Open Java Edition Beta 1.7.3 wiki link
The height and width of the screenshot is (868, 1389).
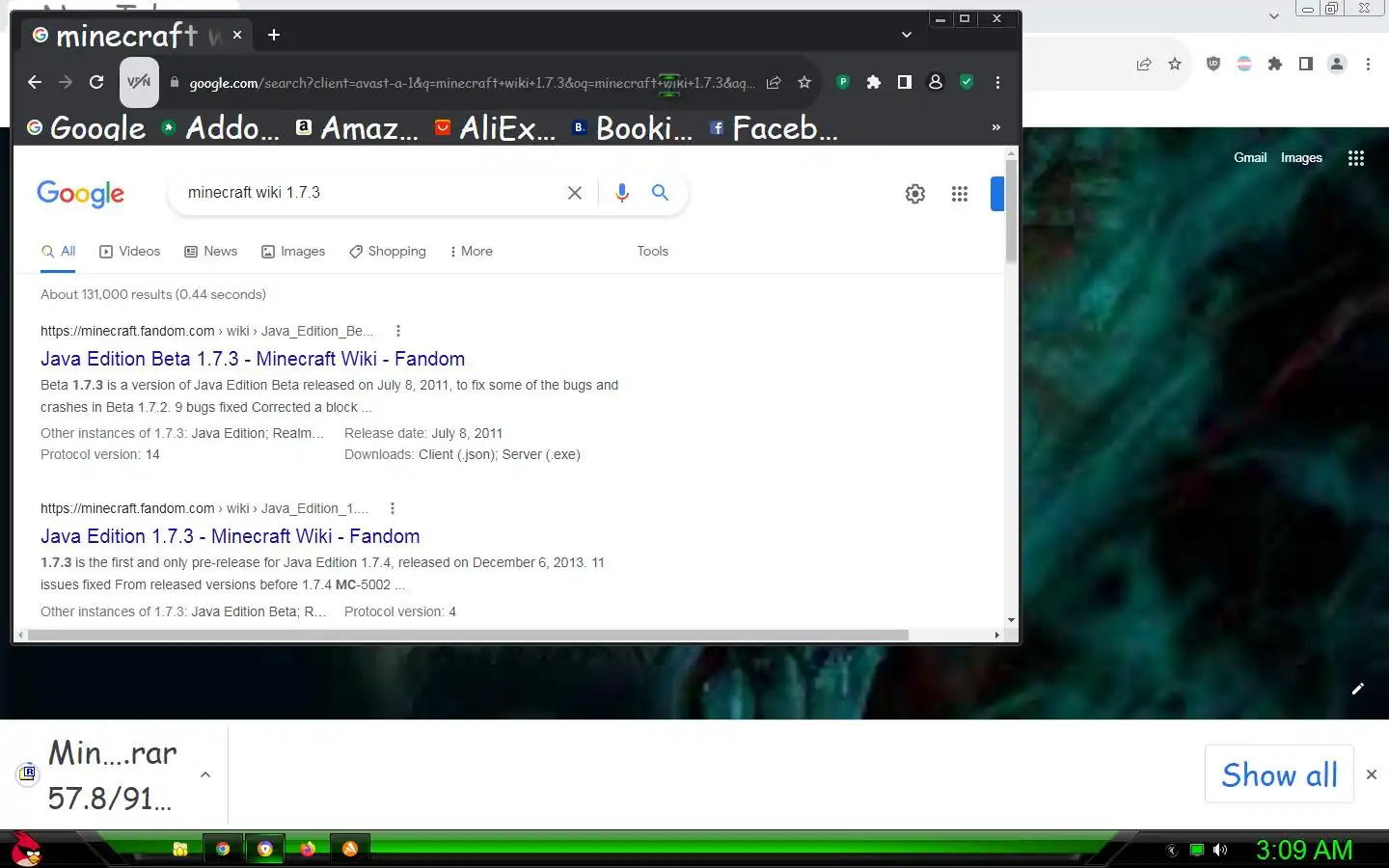[x=253, y=359]
